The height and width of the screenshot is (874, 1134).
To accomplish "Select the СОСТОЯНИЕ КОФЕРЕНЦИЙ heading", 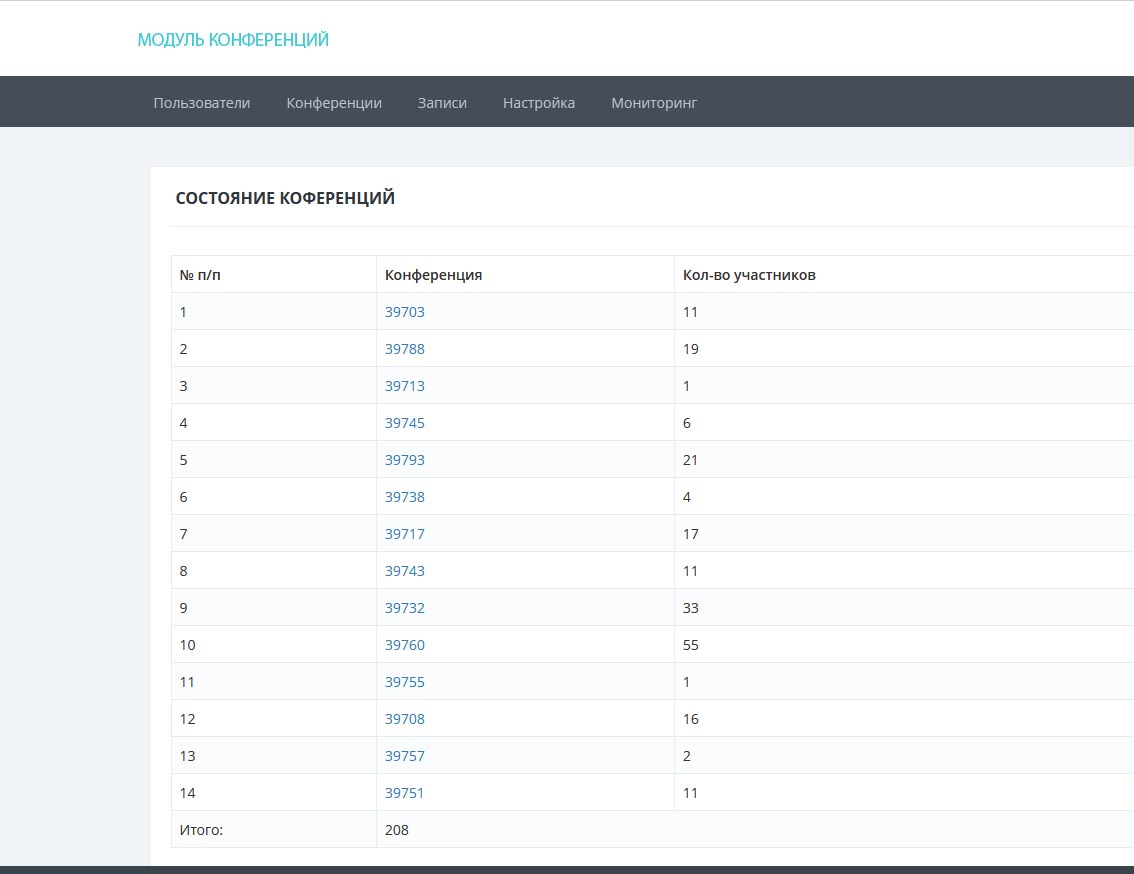I will tap(285, 198).
